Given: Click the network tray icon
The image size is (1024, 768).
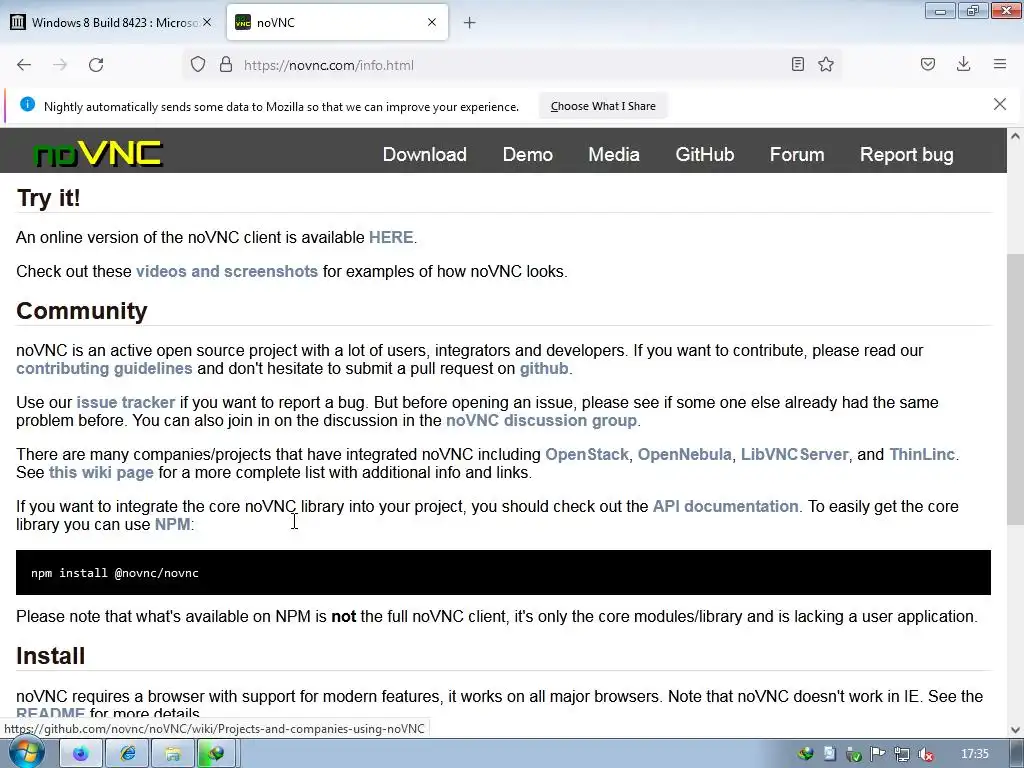Looking at the screenshot, I should tap(902, 754).
